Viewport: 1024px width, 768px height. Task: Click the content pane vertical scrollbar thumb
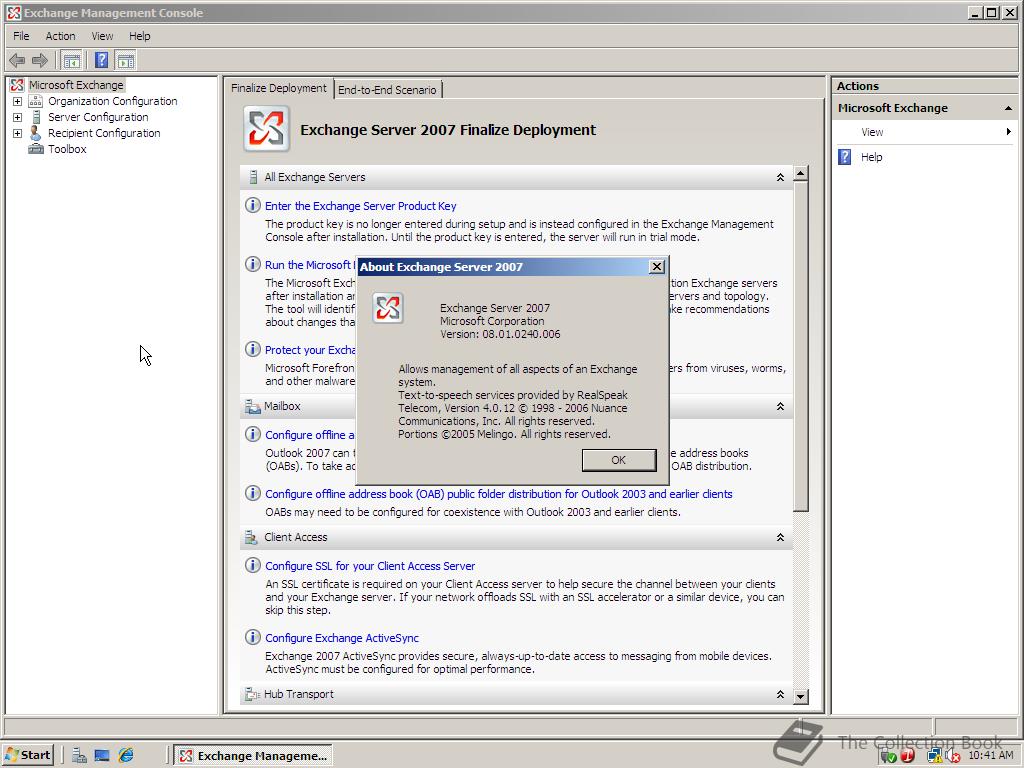pos(801,347)
